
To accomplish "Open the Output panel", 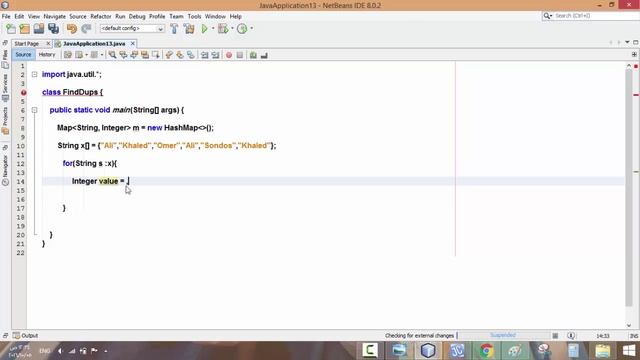I will click(x=25, y=336).
